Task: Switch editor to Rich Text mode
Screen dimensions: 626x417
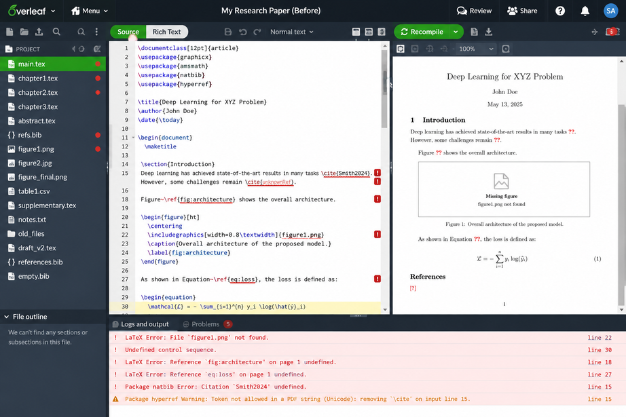Action: point(166,32)
